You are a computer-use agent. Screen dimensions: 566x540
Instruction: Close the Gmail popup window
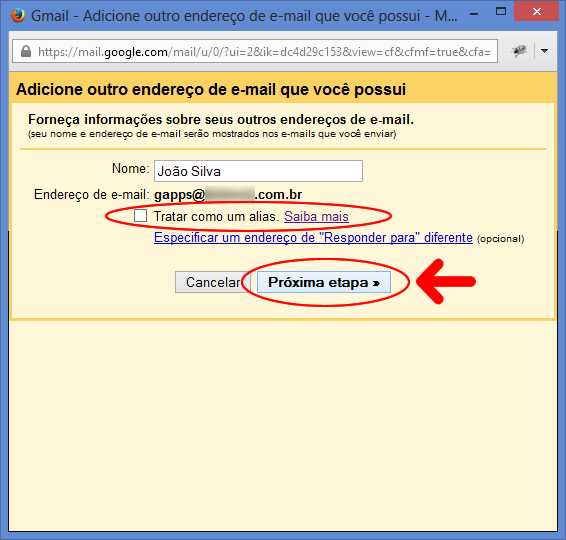click(x=536, y=12)
